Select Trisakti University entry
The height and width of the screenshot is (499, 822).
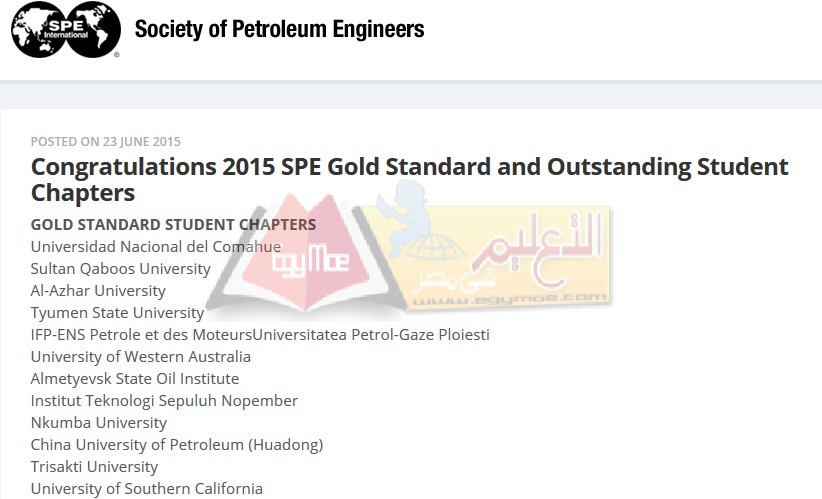[94, 467]
